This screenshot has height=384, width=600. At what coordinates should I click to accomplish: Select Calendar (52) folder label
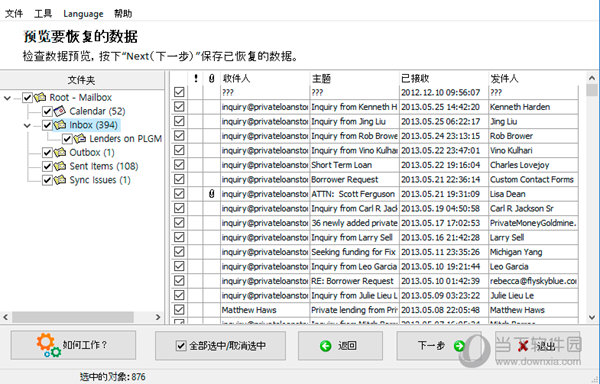tap(97, 111)
